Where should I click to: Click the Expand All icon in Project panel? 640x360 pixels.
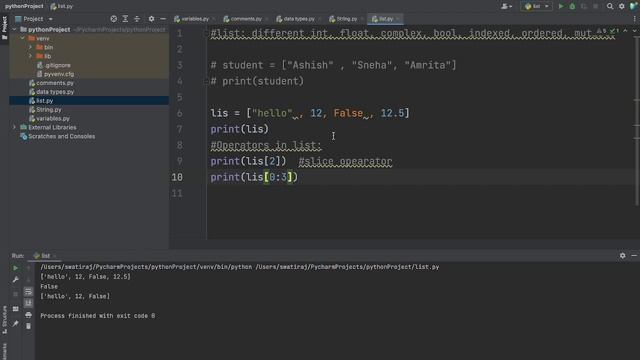(x=125, y=19)
